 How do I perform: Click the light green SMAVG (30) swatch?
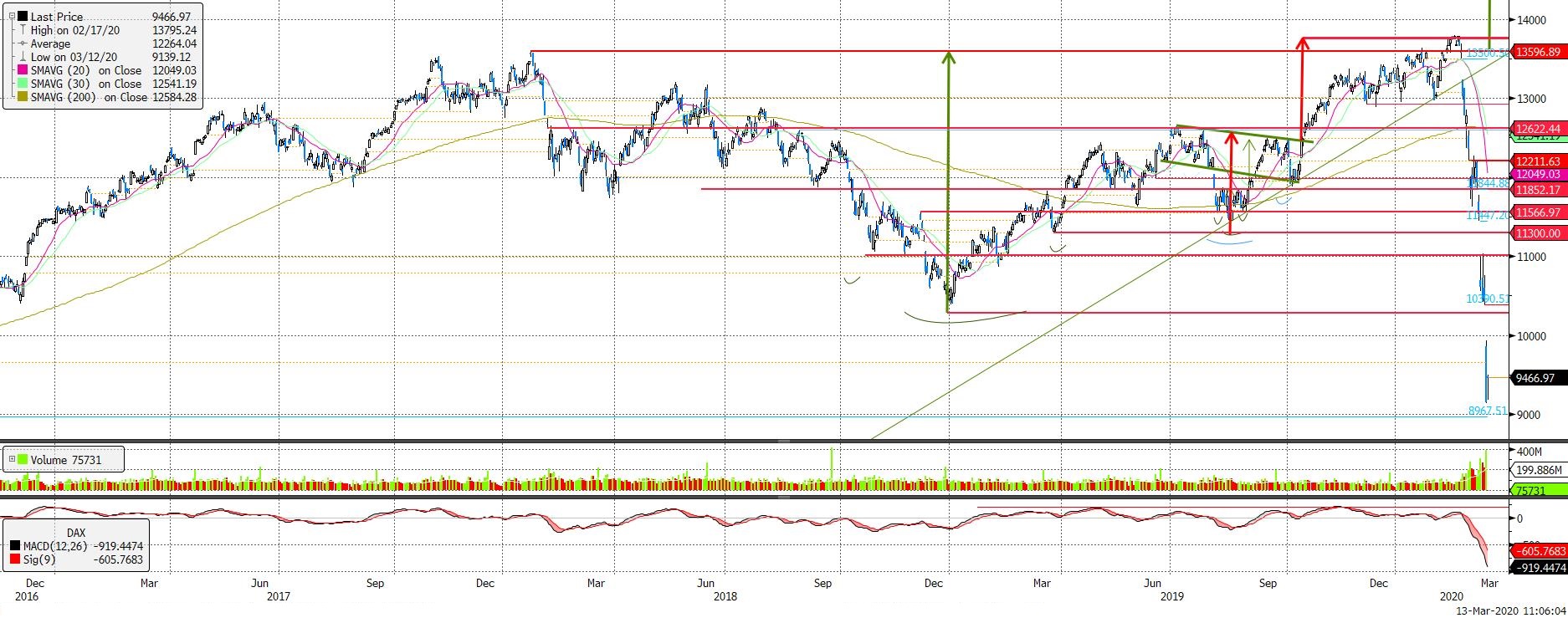pyautogui.click(x=23, y=84)
